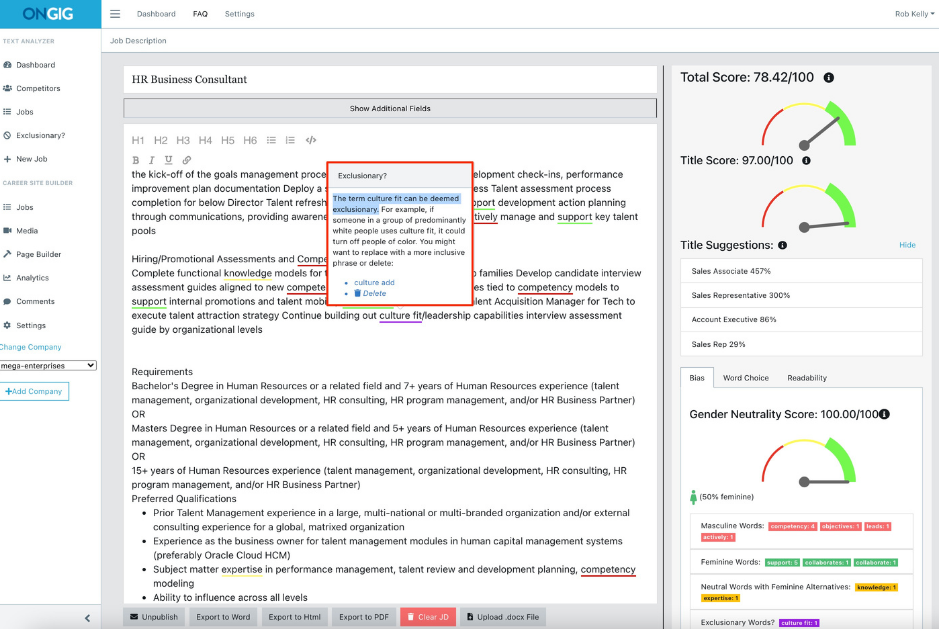Open Jobs under Career Site Builder
Image resolution: width=939 pixels, height=629 pixels.
pos(25,207)
